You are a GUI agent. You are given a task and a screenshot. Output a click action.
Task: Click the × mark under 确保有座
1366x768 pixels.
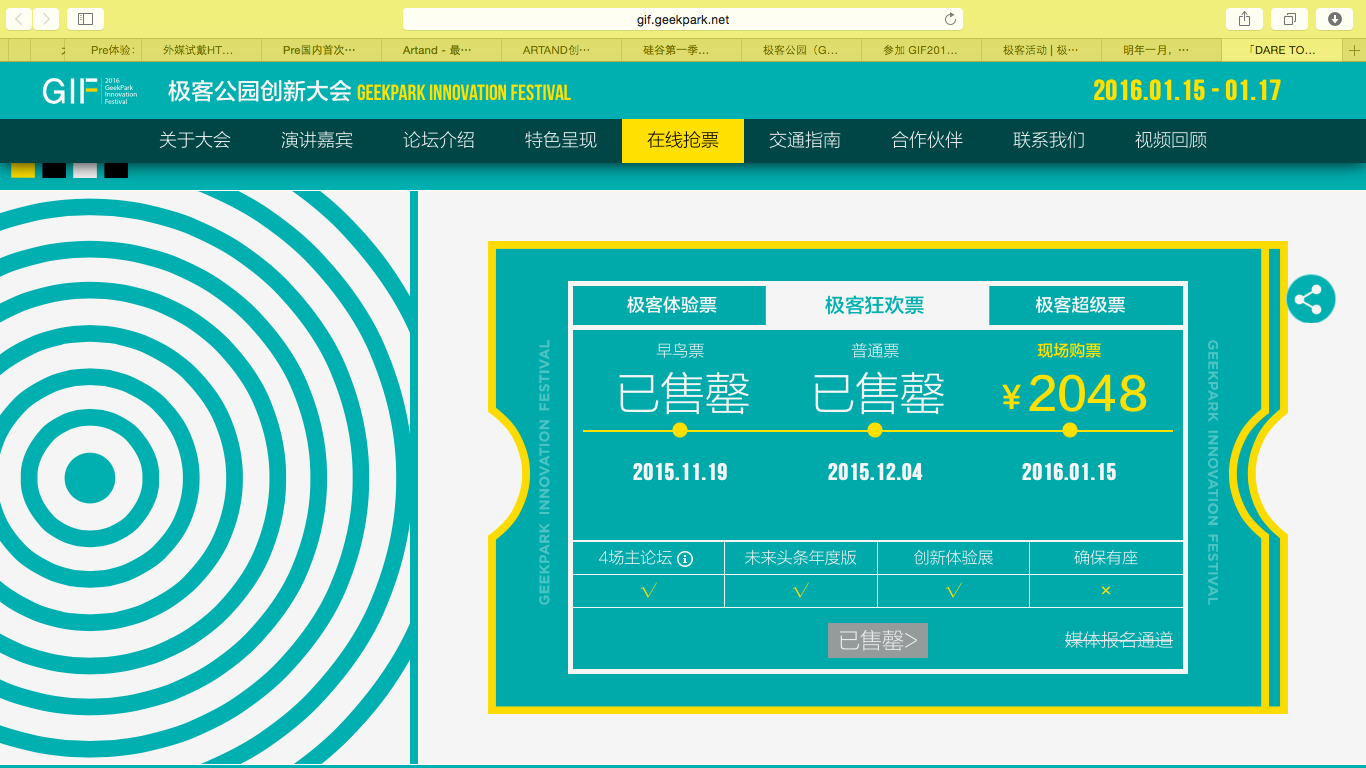pyautogui.click(x=1106, y=591)
